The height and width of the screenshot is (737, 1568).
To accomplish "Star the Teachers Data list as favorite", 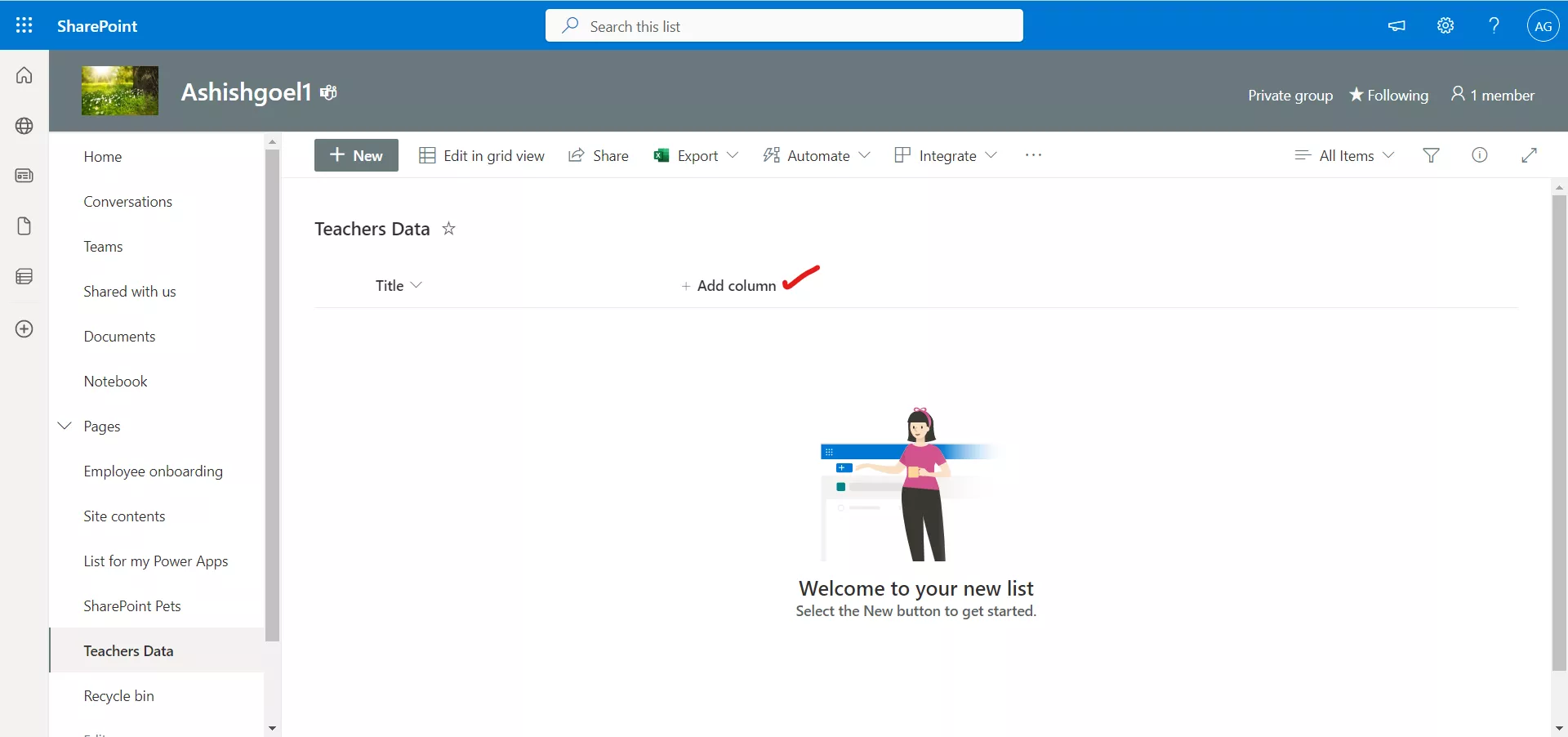I will point(448,229).
